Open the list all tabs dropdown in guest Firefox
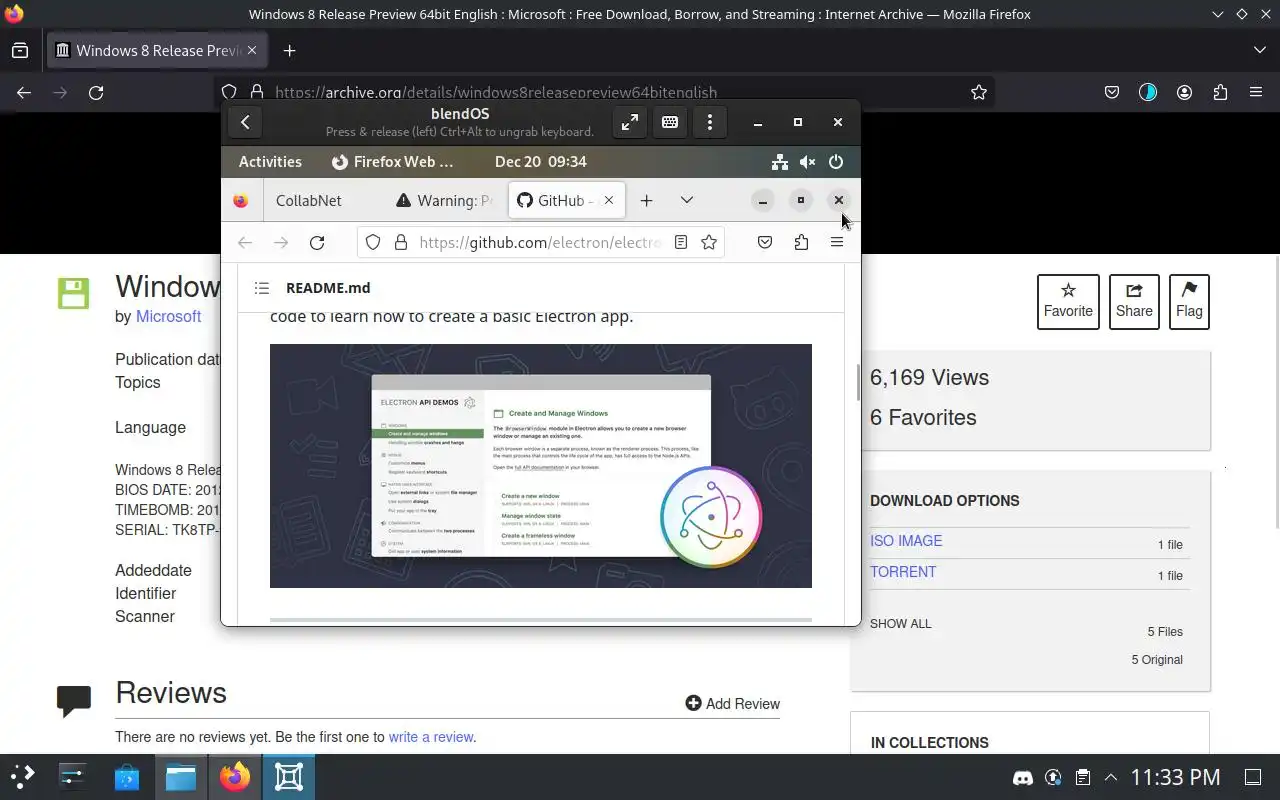Viewport: 1280px width, 800px height. [687, 201]
